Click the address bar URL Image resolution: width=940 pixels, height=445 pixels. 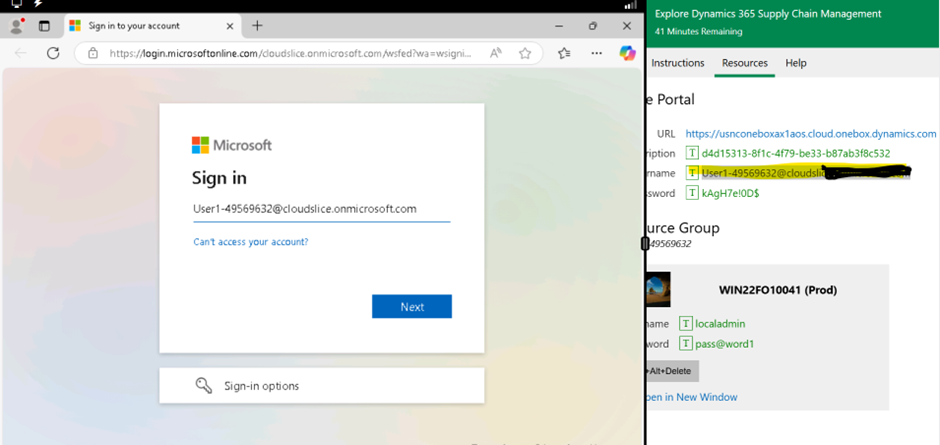291,53
